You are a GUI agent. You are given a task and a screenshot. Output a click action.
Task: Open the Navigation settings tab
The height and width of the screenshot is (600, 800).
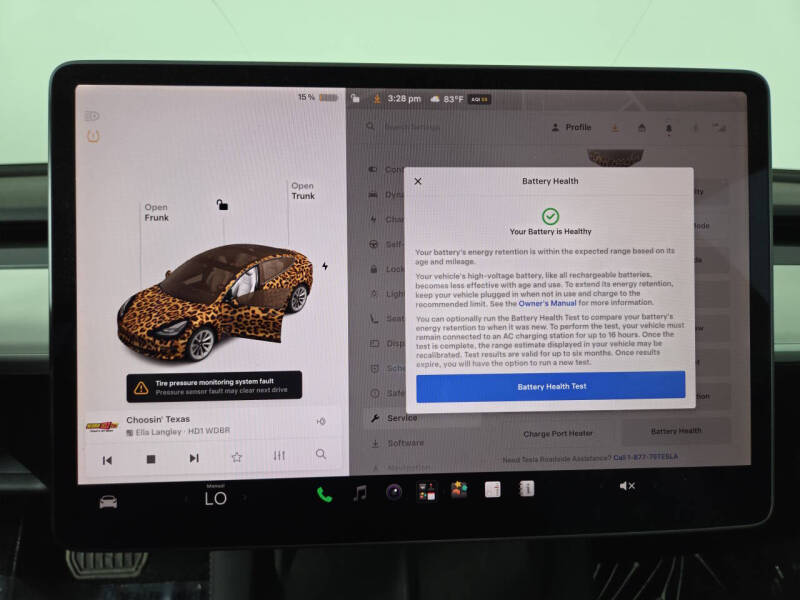[401, 467]
